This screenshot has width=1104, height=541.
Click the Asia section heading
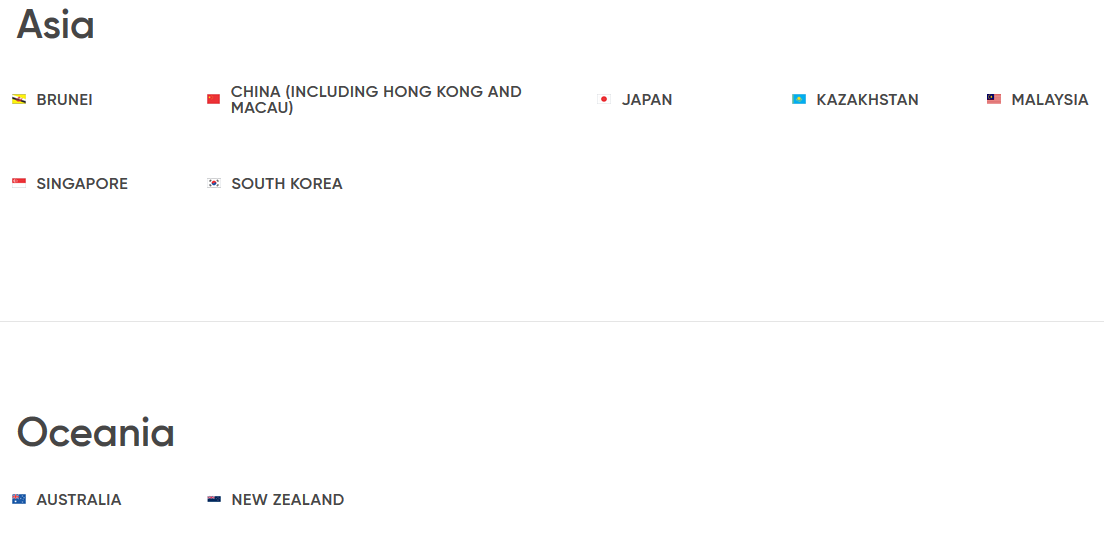[56, 25]
